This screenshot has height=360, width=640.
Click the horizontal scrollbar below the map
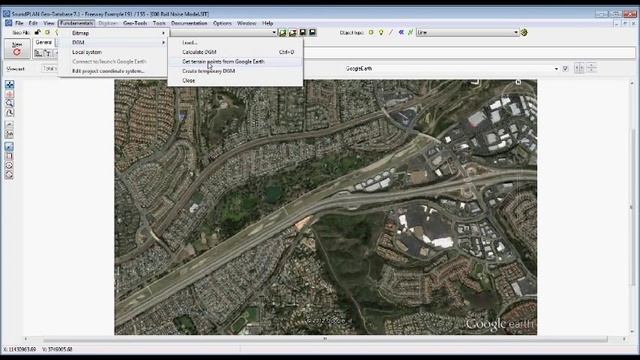[x=325, y=339]
